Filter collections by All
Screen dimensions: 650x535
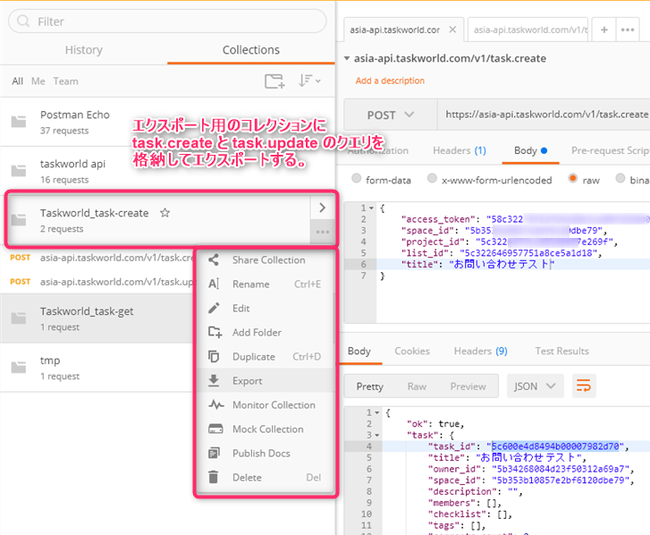17,81
